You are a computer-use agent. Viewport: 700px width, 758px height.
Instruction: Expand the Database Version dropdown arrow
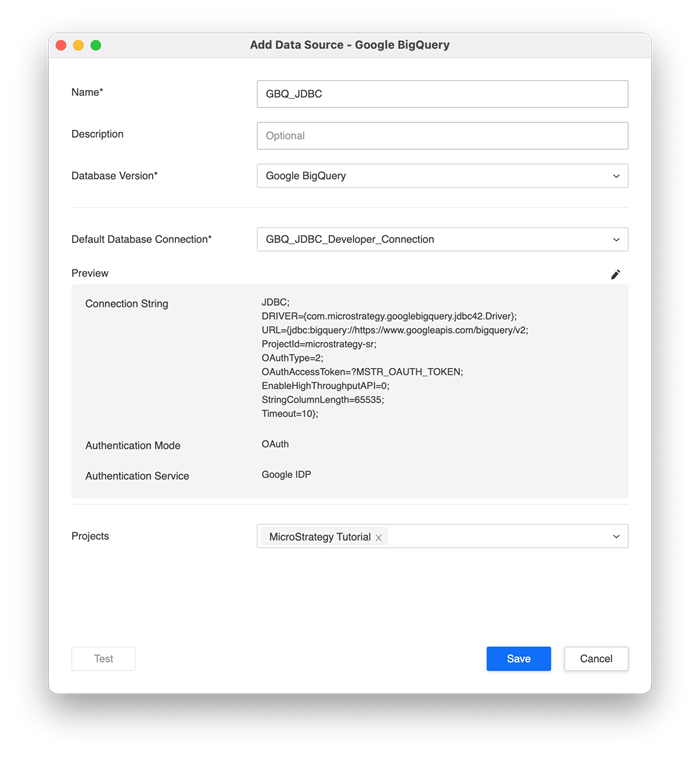click(615, 176)
